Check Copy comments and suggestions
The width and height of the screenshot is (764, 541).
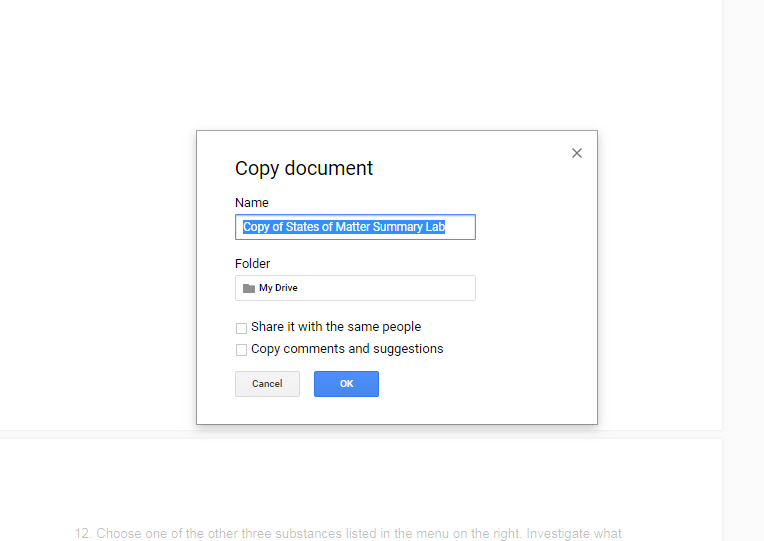241,350
